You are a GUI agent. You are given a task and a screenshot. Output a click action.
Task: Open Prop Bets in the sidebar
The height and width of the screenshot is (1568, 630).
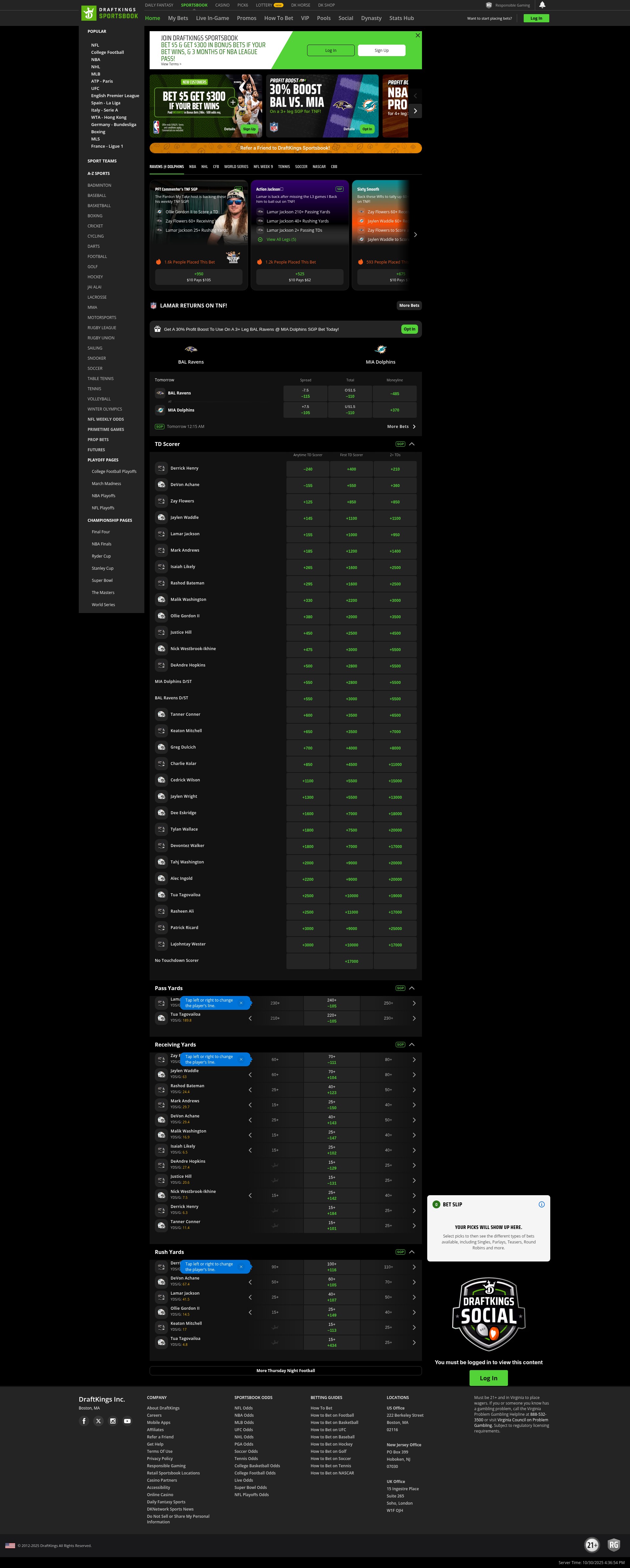point(98,439)
